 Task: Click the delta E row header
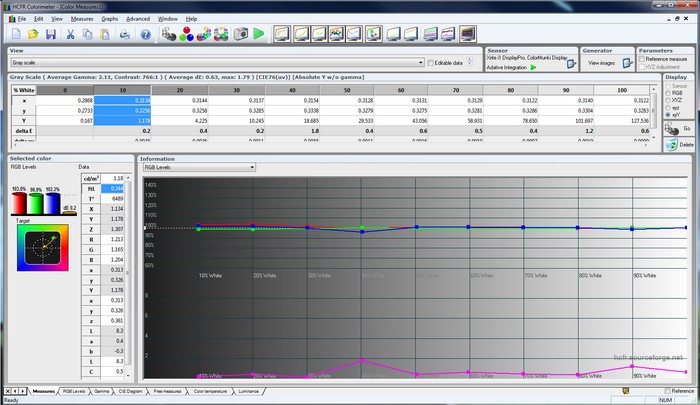pos(24,131)
